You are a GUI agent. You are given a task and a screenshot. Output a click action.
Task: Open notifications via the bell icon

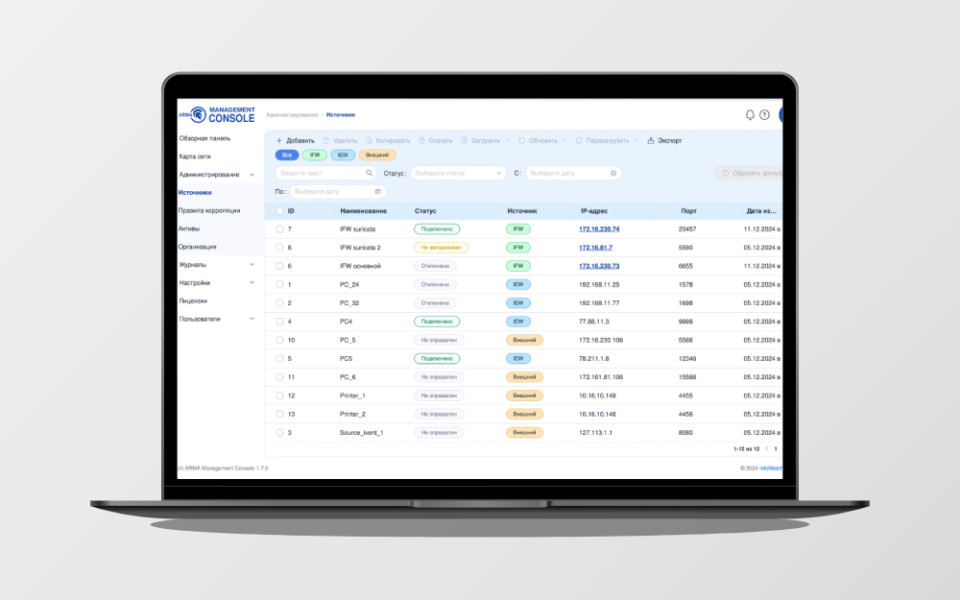(x=750, y=115)
